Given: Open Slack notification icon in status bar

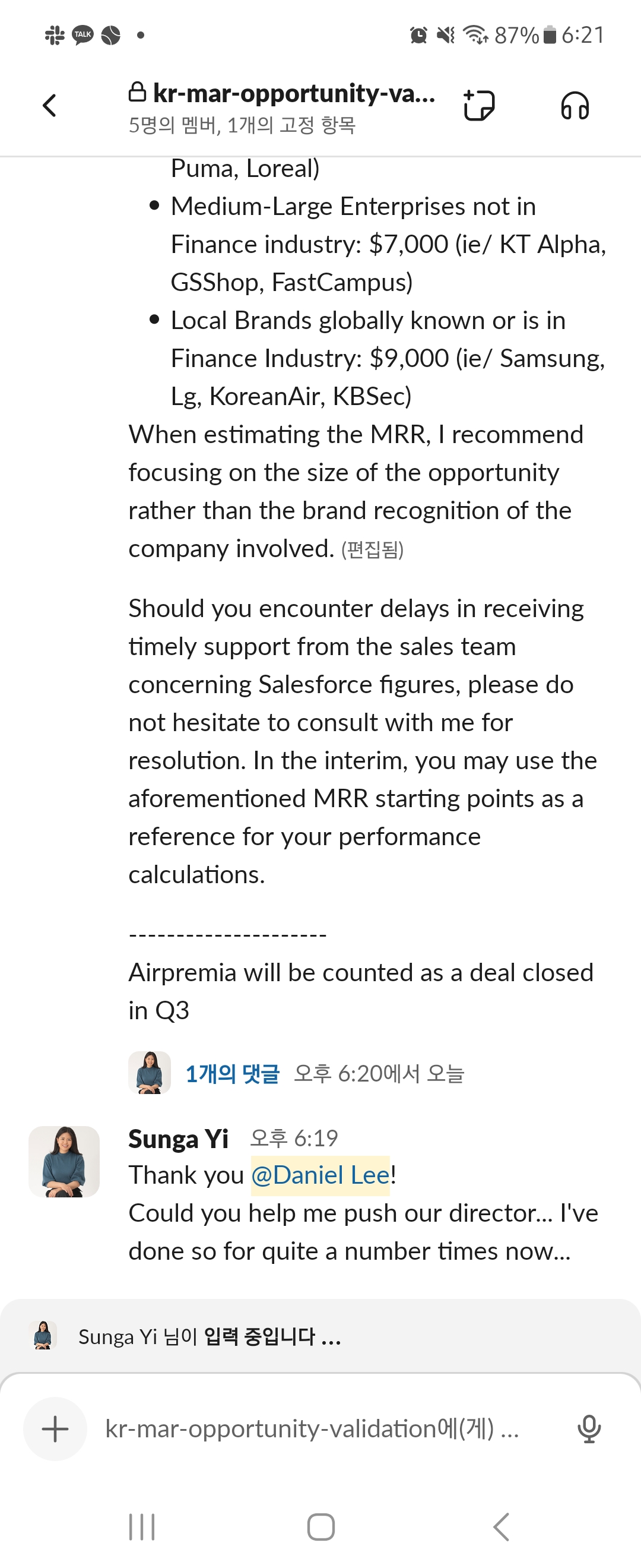Looking at the screenshot, I should (x=55, y=35).
